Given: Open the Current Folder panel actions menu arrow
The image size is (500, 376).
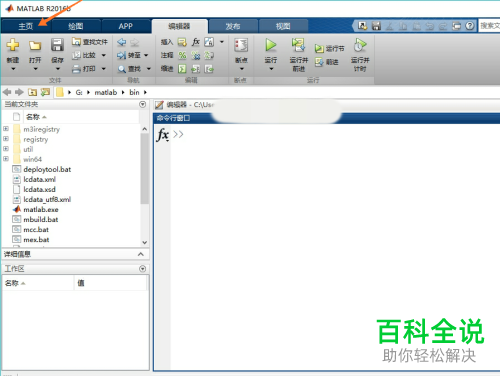Looking at the screenshot, I should tap(143, 104).
